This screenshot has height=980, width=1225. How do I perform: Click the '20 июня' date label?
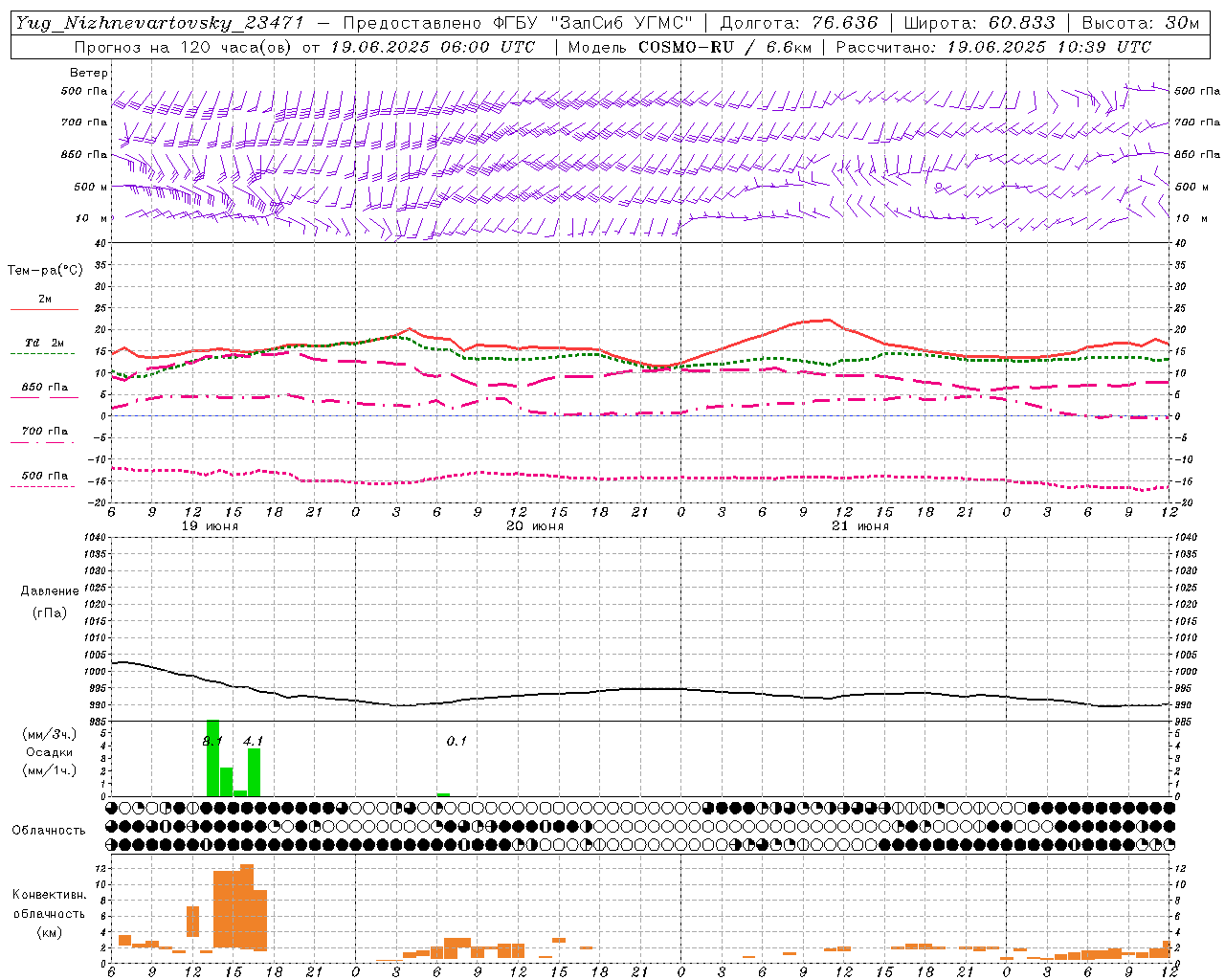coord(535,526)
